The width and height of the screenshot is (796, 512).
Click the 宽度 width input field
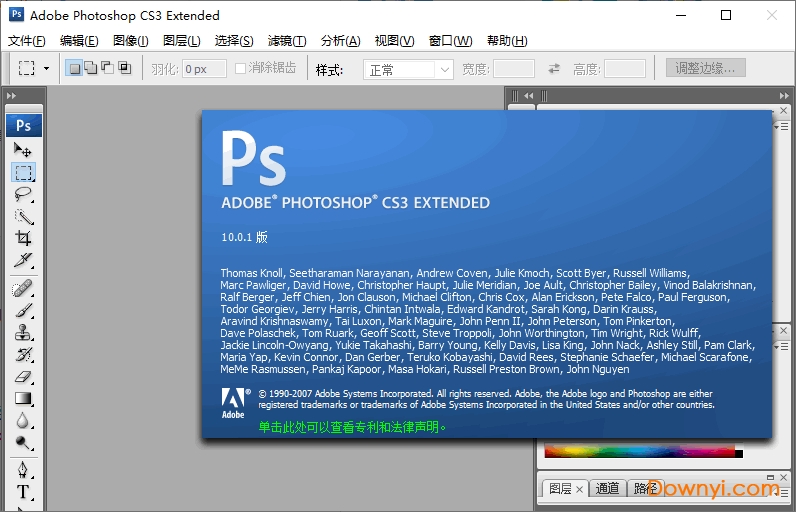coord(514,69)
